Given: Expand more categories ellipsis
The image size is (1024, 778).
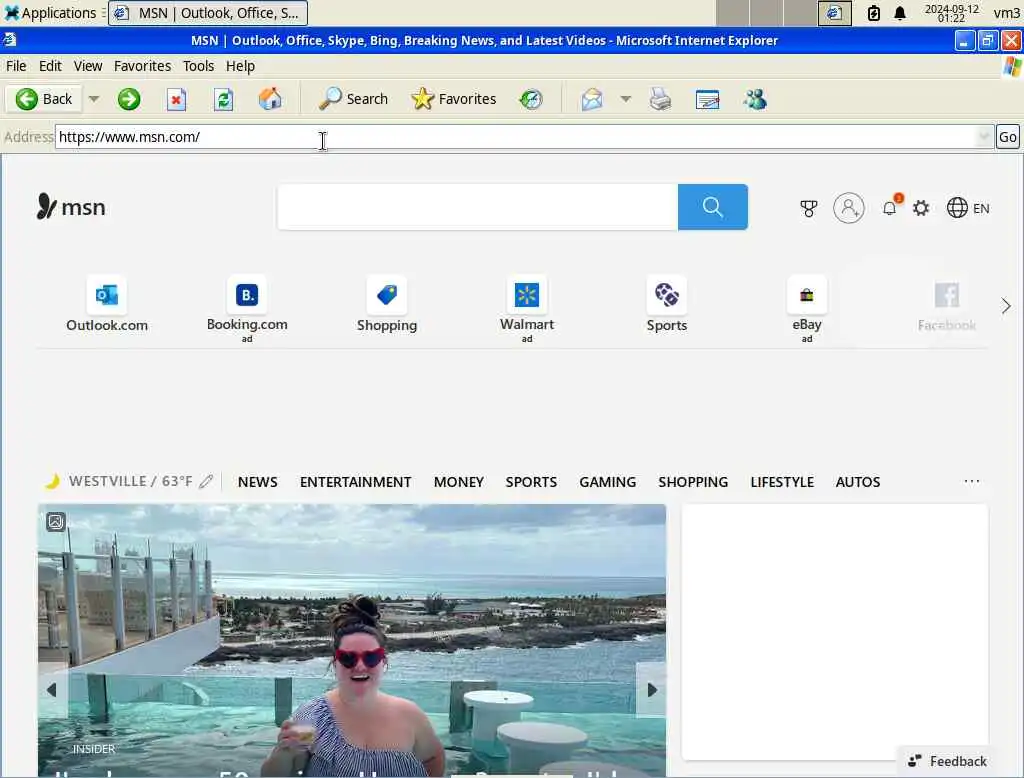Looking at the screenshot, I should click(972, 481).
